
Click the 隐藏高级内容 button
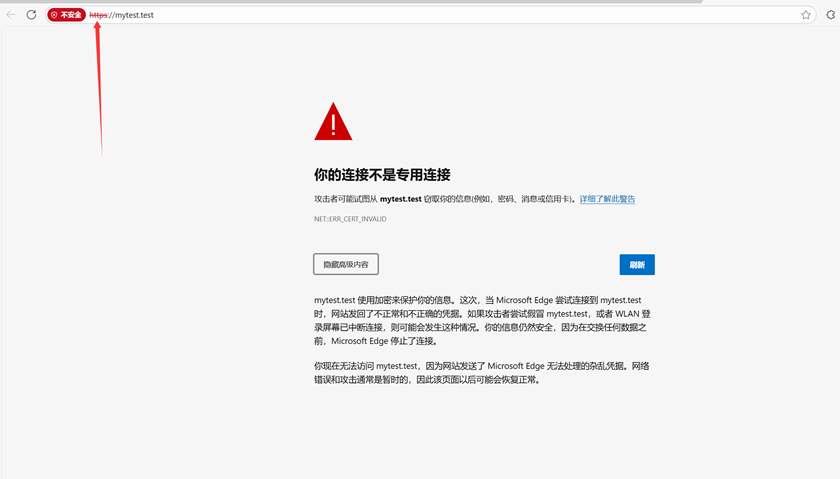point(346,264)
